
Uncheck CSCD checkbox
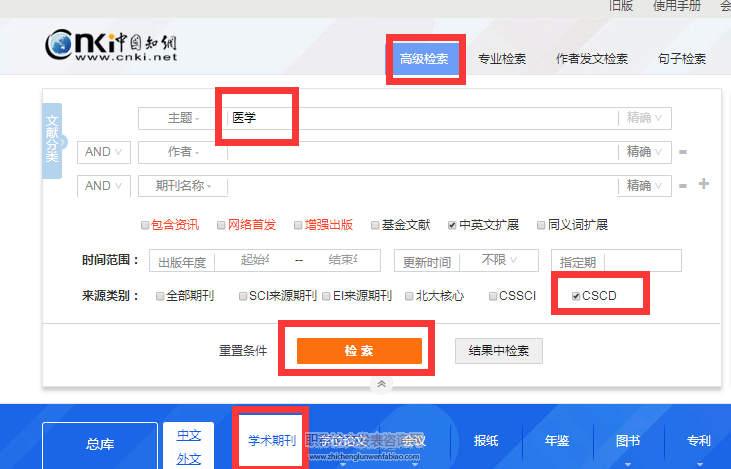pyautogui.click(x=576, y=297)
